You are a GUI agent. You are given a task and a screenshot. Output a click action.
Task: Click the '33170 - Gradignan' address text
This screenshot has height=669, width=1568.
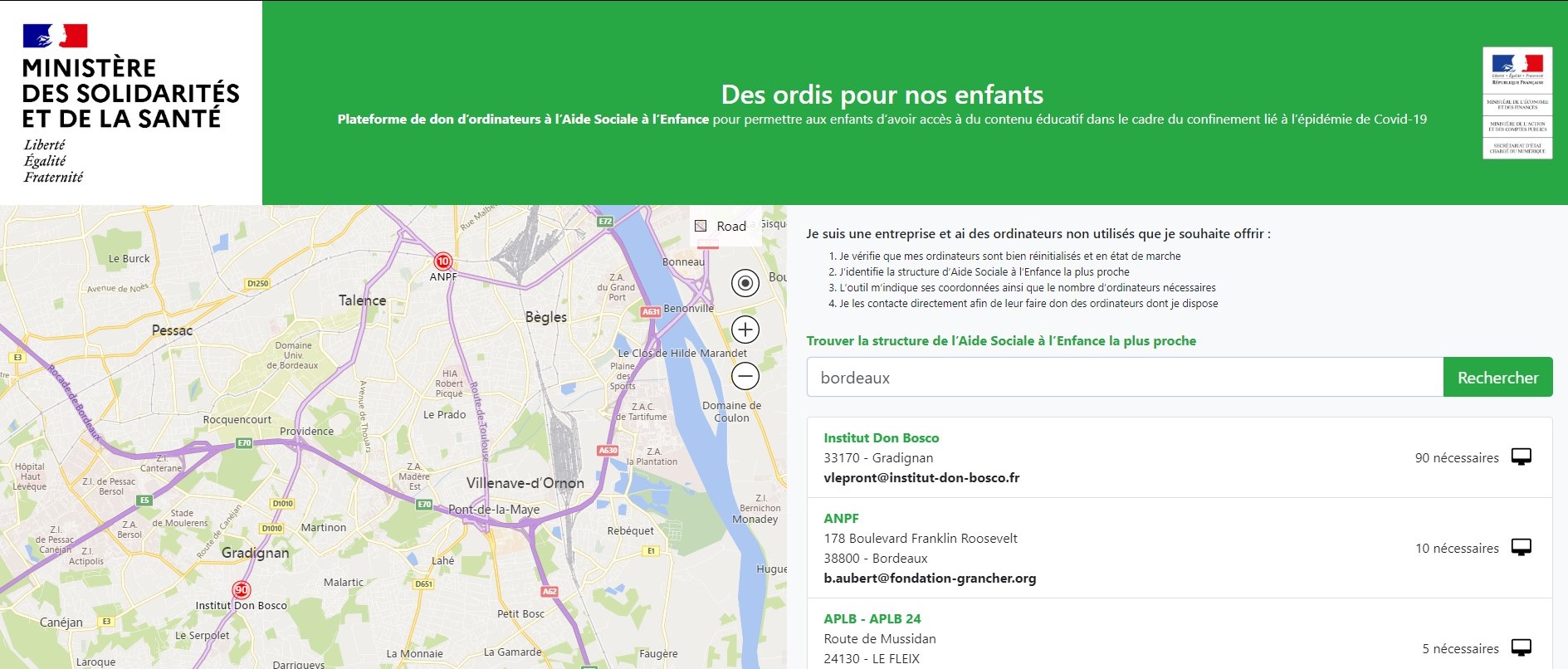pos(878,457)
